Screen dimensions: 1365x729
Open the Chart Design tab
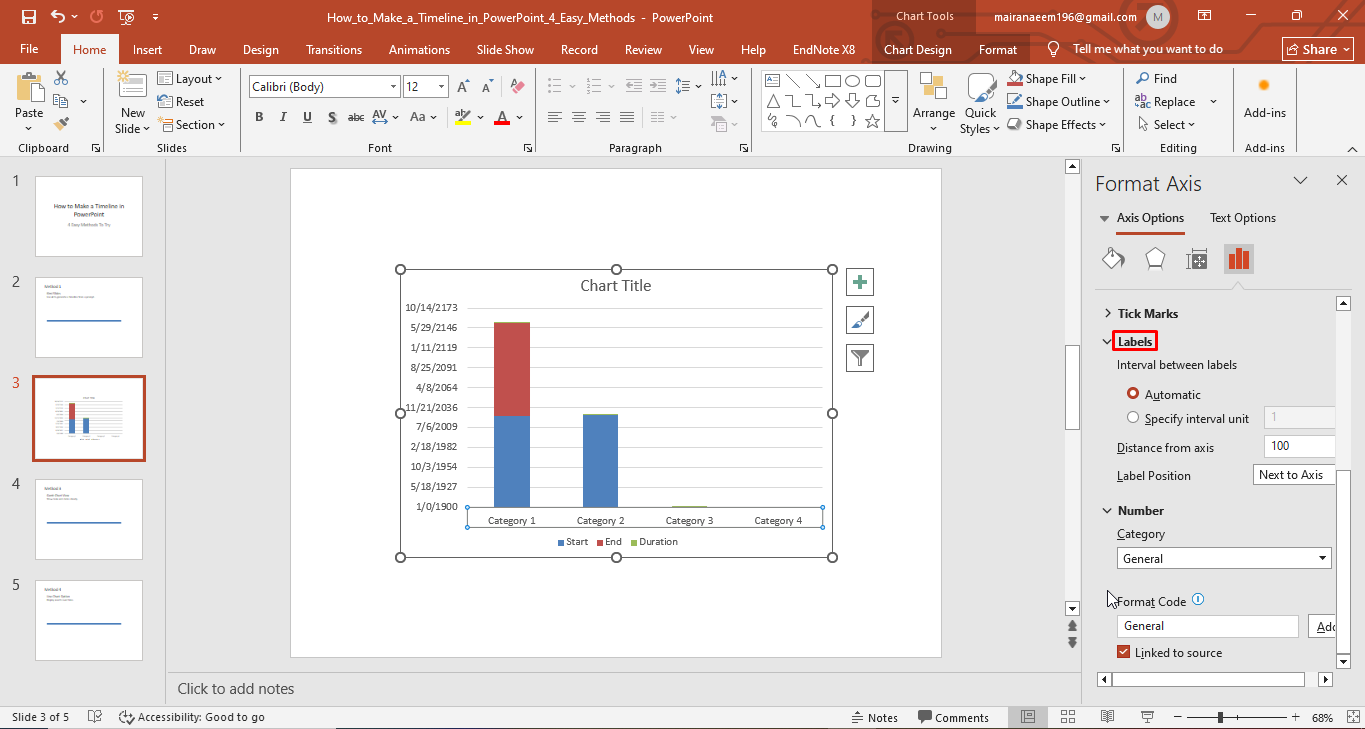pos(918,49)
